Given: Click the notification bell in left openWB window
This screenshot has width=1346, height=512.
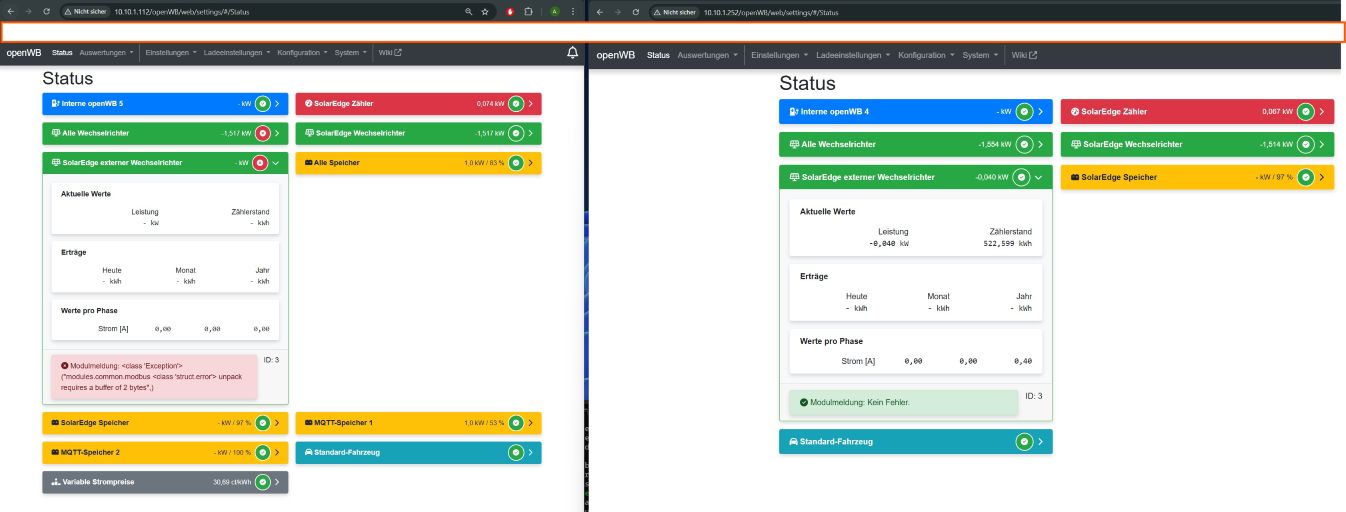Looking at the screenshot, I should pos(572,52).
